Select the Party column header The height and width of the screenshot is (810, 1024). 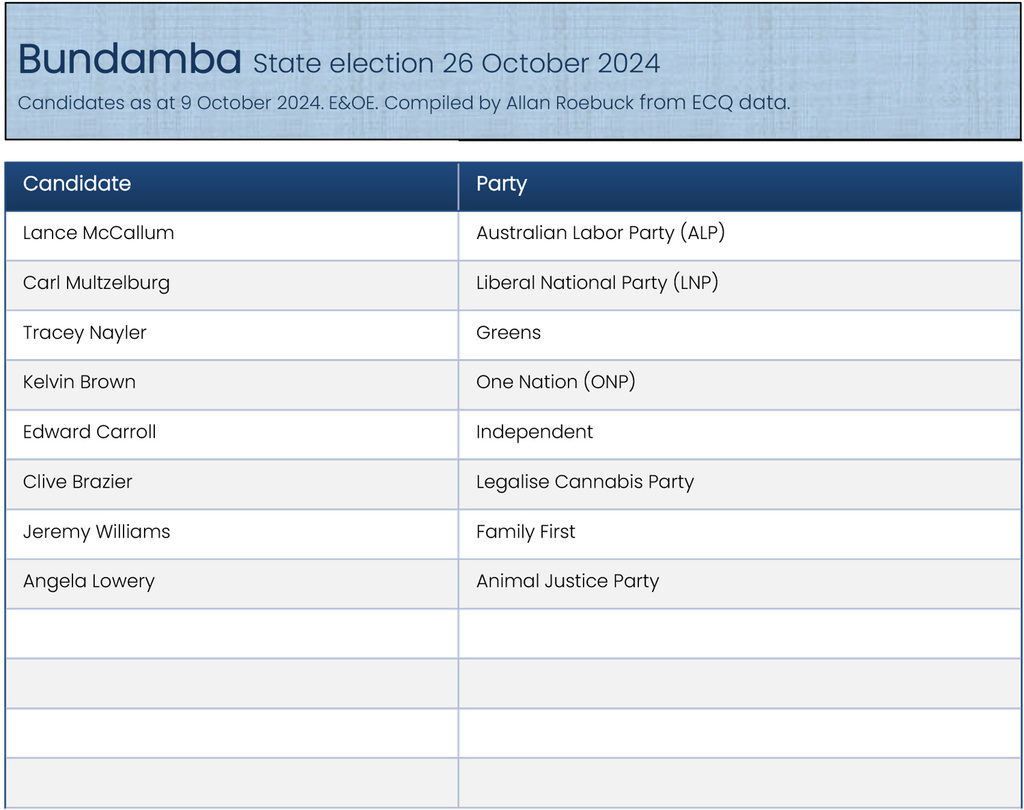[x=501, y=184]
